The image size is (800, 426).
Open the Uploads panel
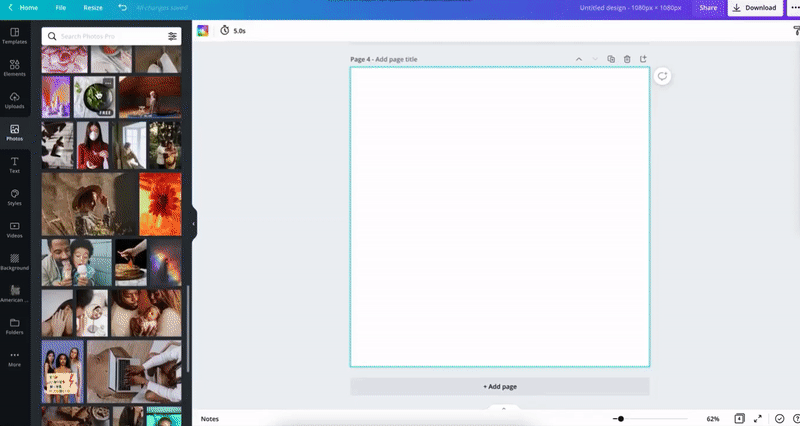14,100
